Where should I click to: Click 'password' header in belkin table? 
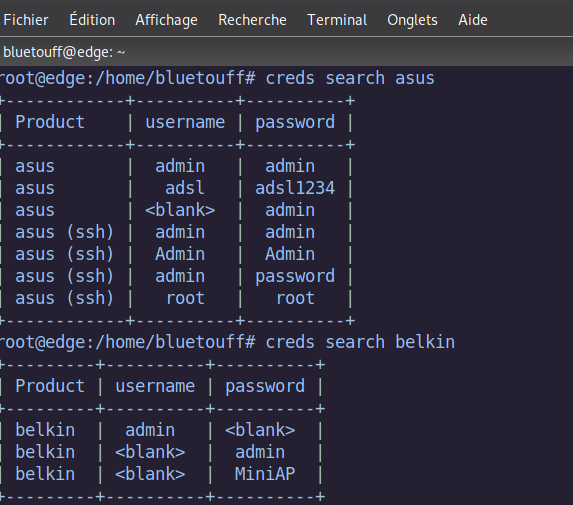coord(265,386)
